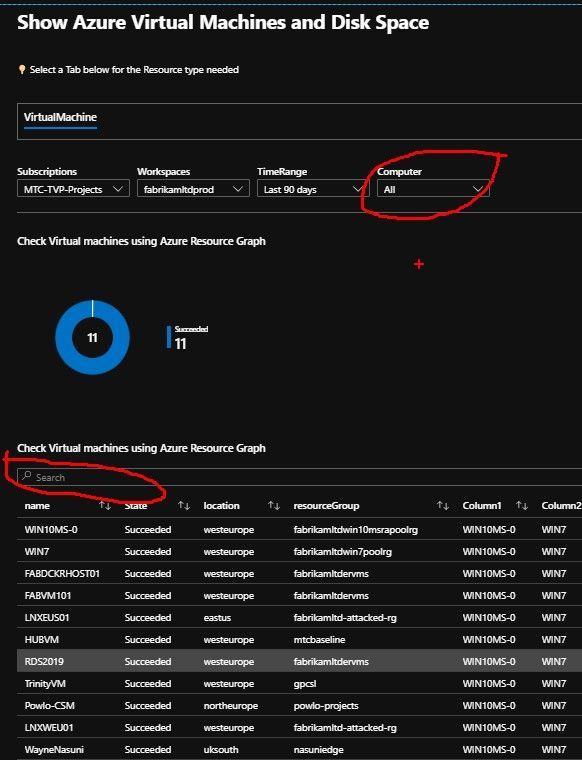
Task: Sort by the location column arrows
Action: tap(274, 506)
